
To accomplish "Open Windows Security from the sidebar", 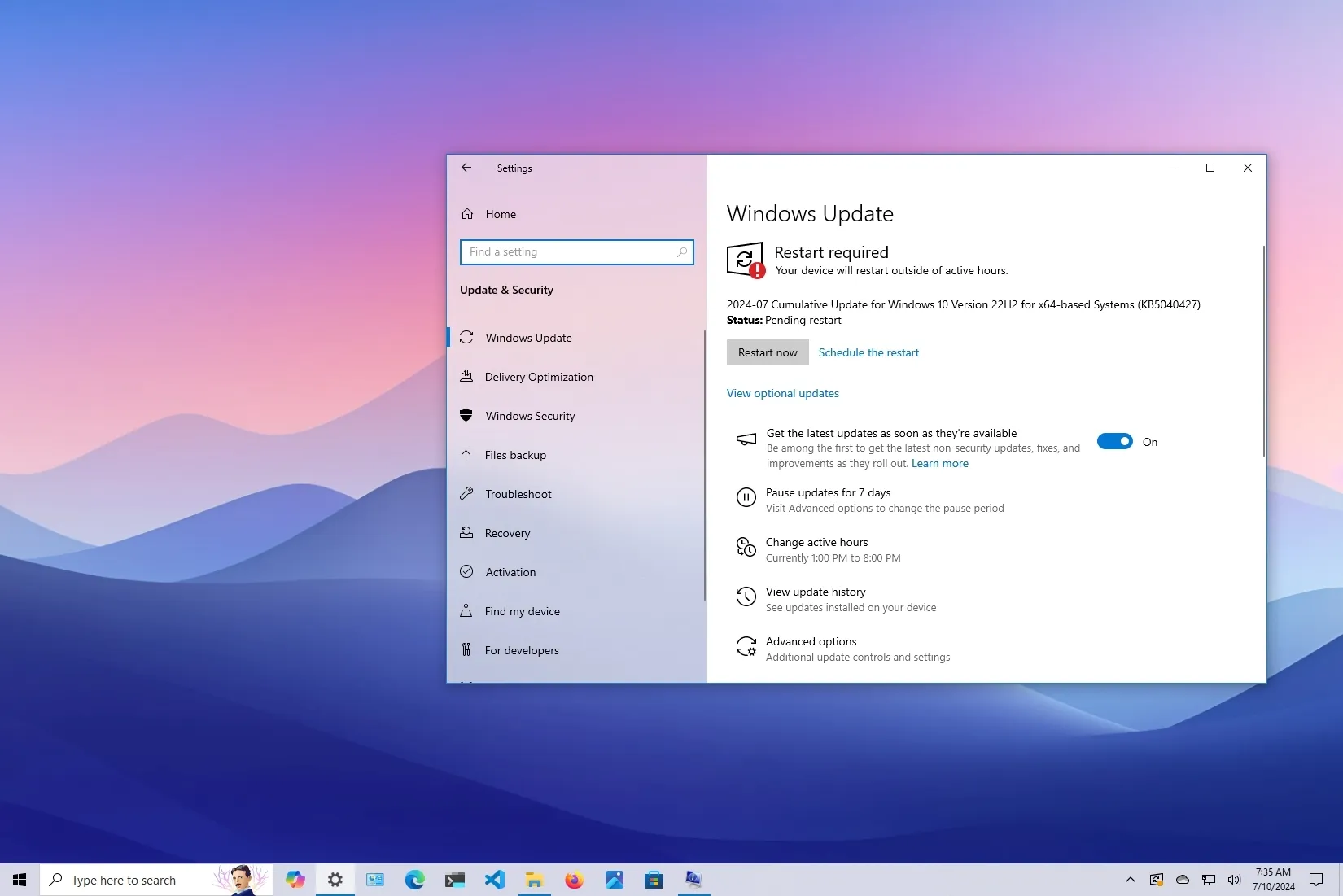I will (x=530, y=415).
